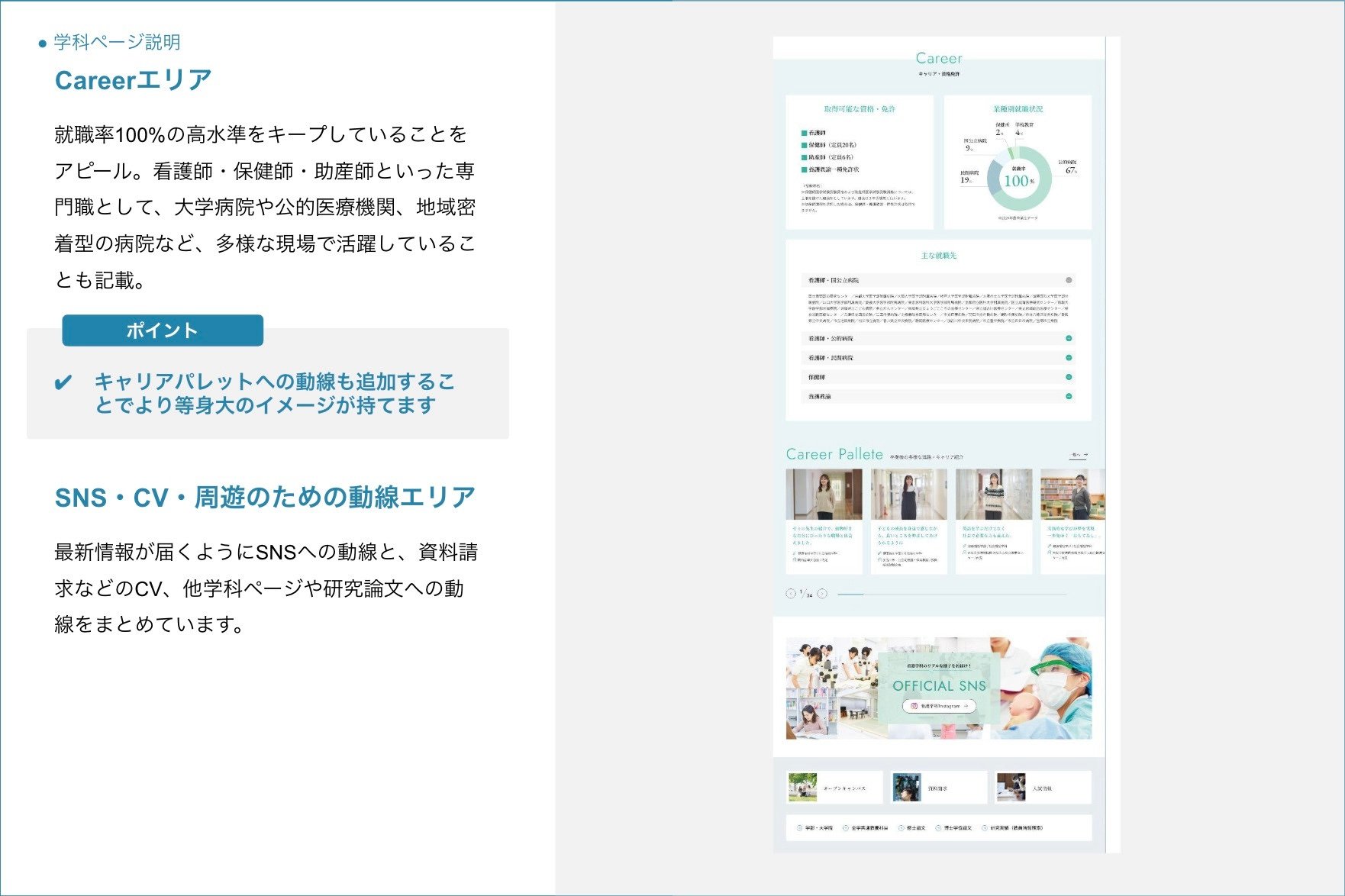Click the plus icon beside 養護教諭
The width and height of the screenshot is (1345, 896).
pyautogui.click(x=1068, y=397)
